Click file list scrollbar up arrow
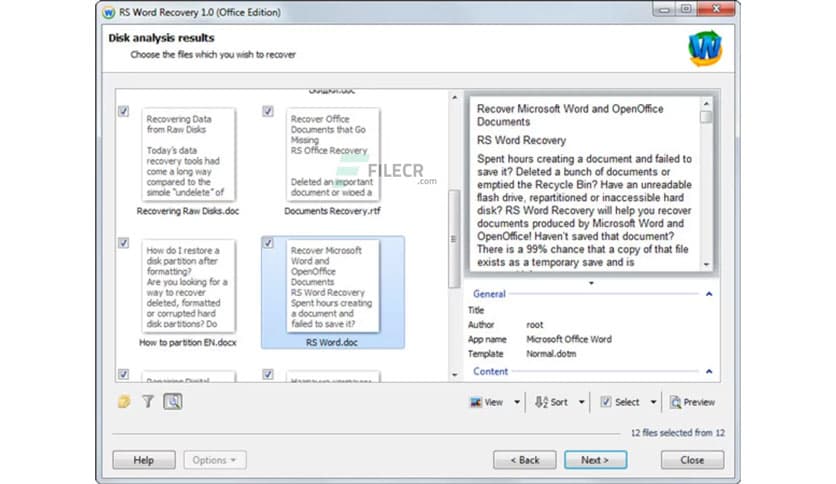The width and height of the screenshot is (836, 484). coord(454,98)
